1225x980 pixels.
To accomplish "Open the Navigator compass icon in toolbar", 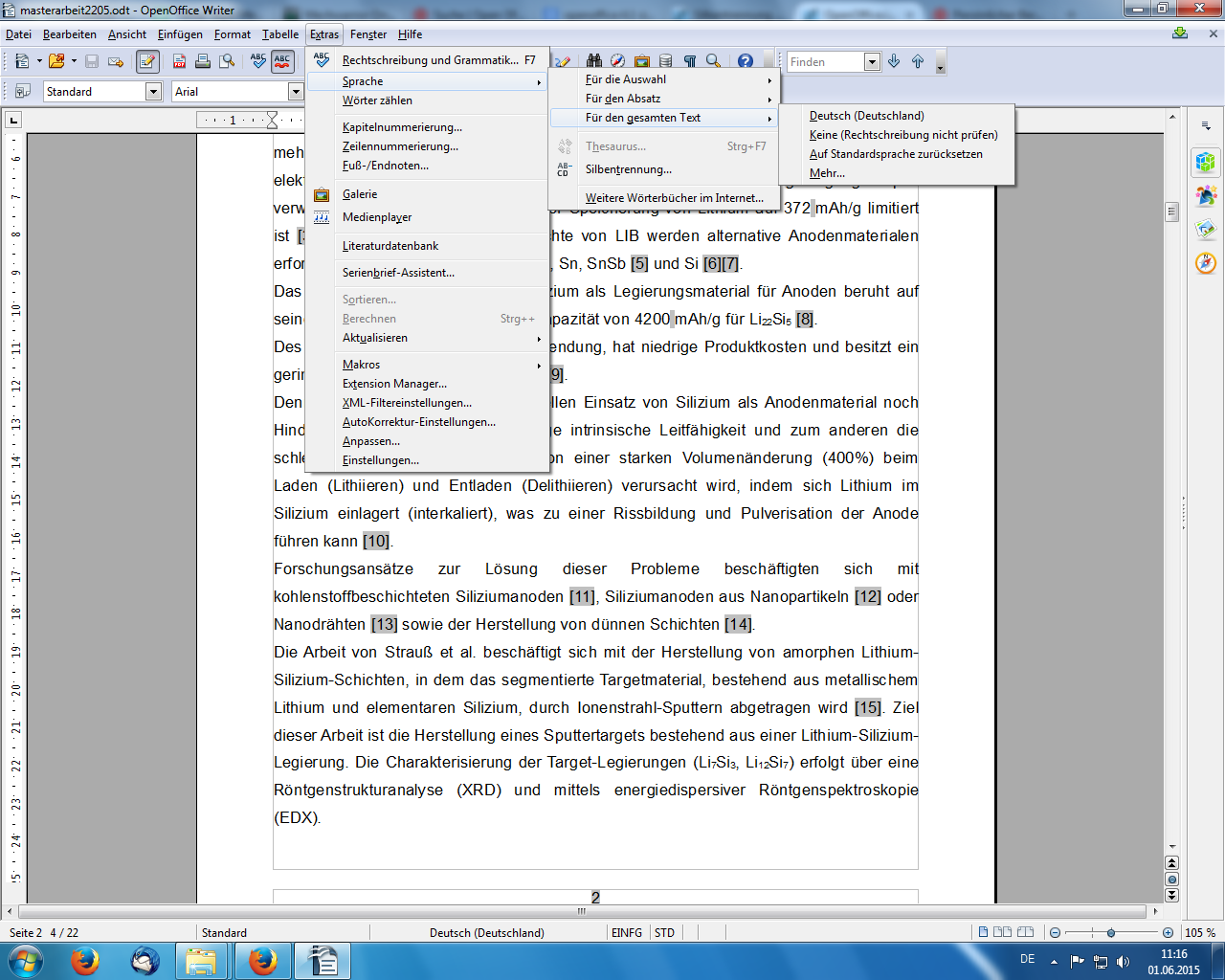I will (x=618, y=61).
